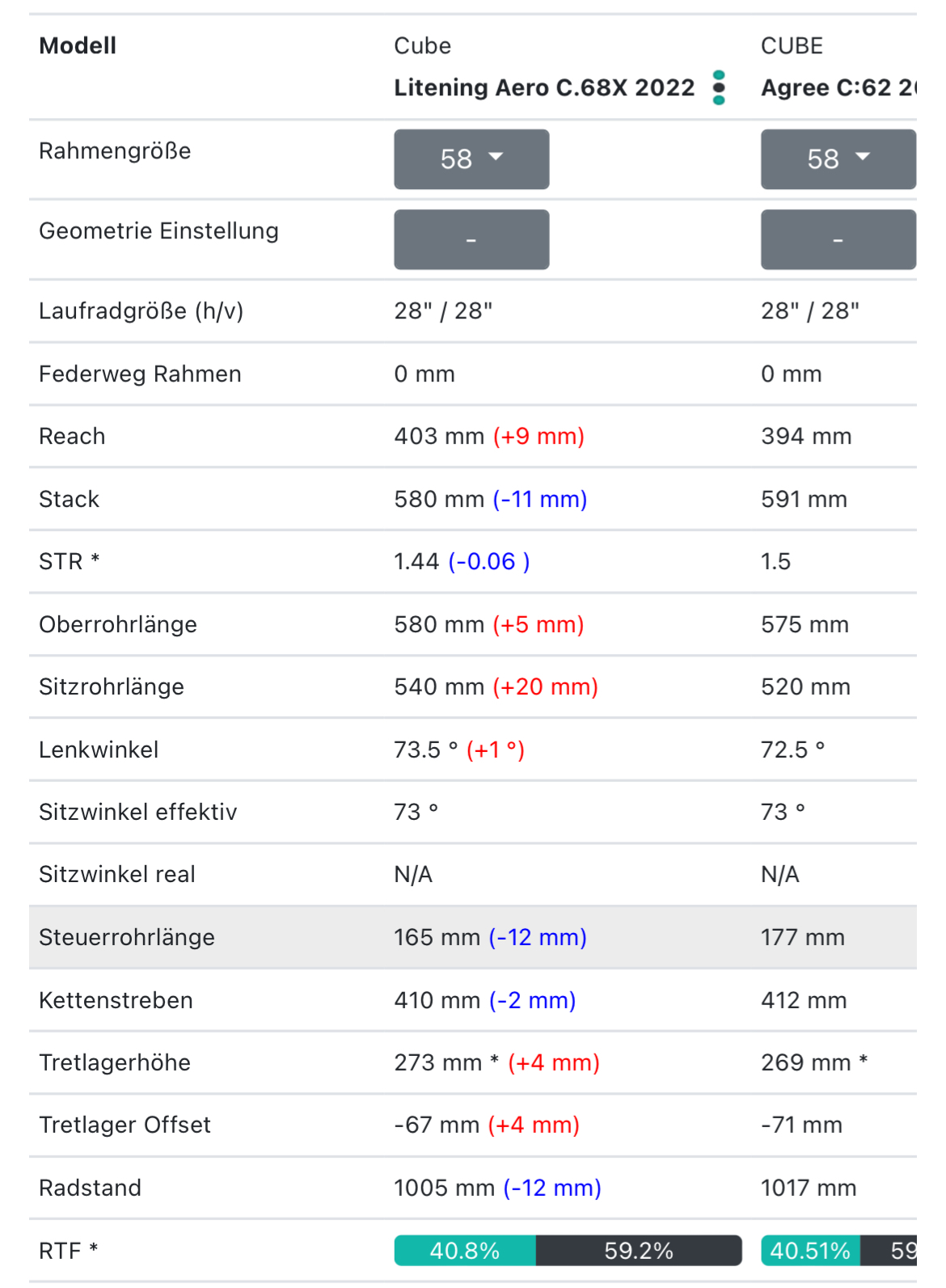Expand frame size dropdown for Litening Aero
The width and height of the screenshot is (946, 1288).
click(x=471, y=159)
